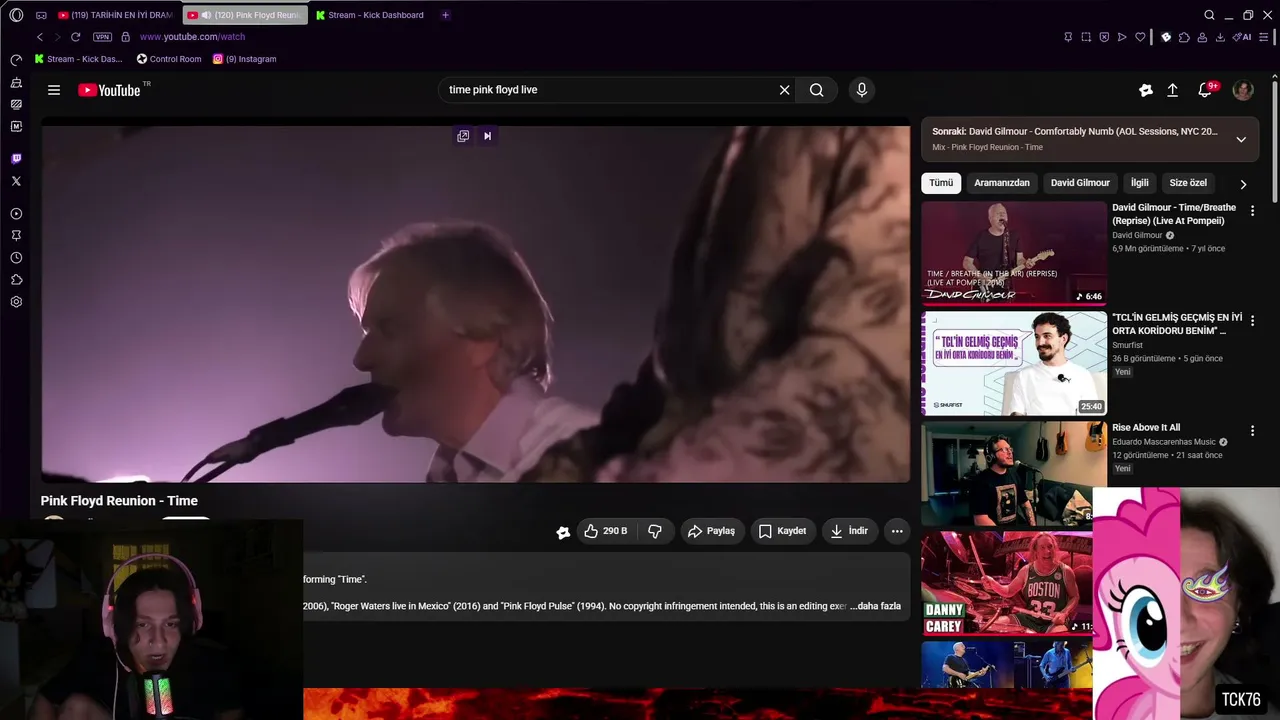Image resolution: width=1280 pixels, height=720 pixels.
Task: Open YouTube notifications bell
Action: pos(1206,90)
